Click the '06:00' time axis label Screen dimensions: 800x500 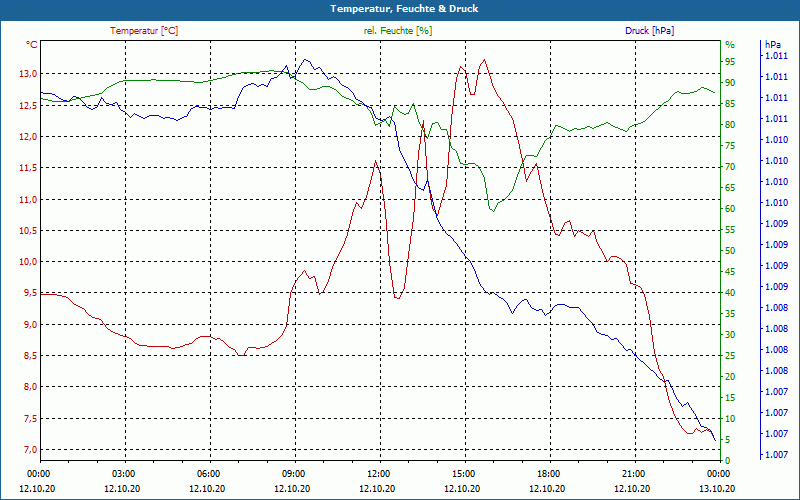pos(208,473)
